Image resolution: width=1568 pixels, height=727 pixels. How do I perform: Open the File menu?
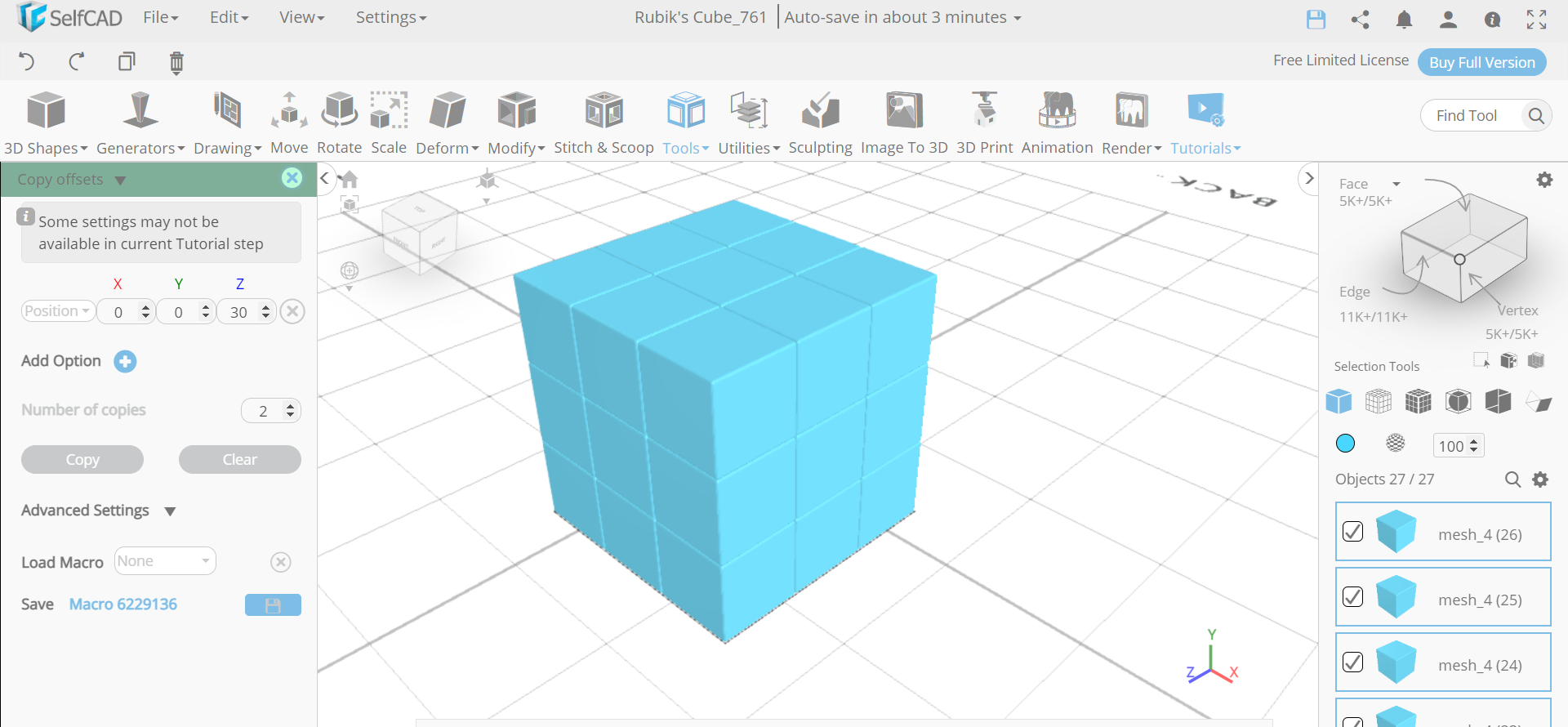[x=160, y=17]
